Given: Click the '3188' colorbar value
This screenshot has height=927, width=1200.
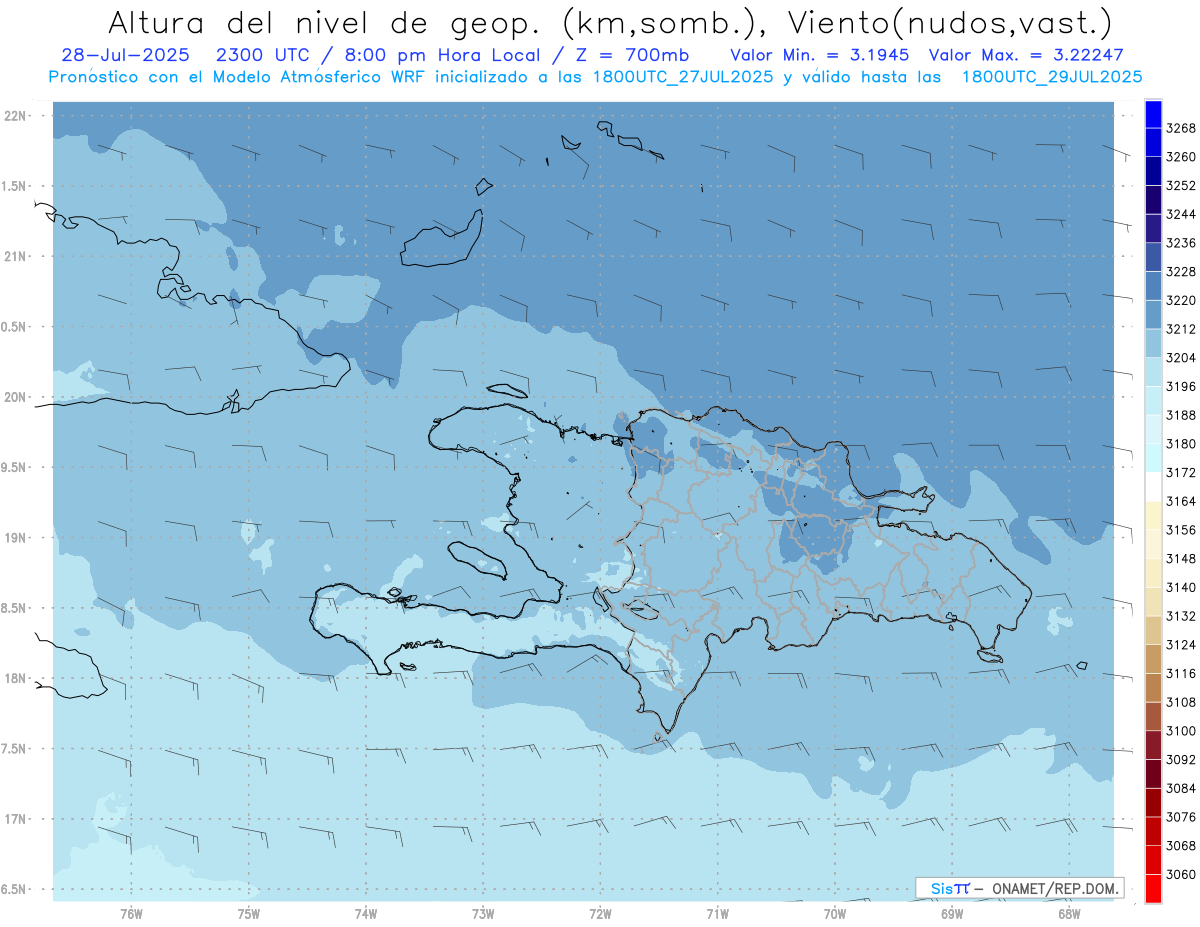Looking at the screenshot, I should [1180, 415].
